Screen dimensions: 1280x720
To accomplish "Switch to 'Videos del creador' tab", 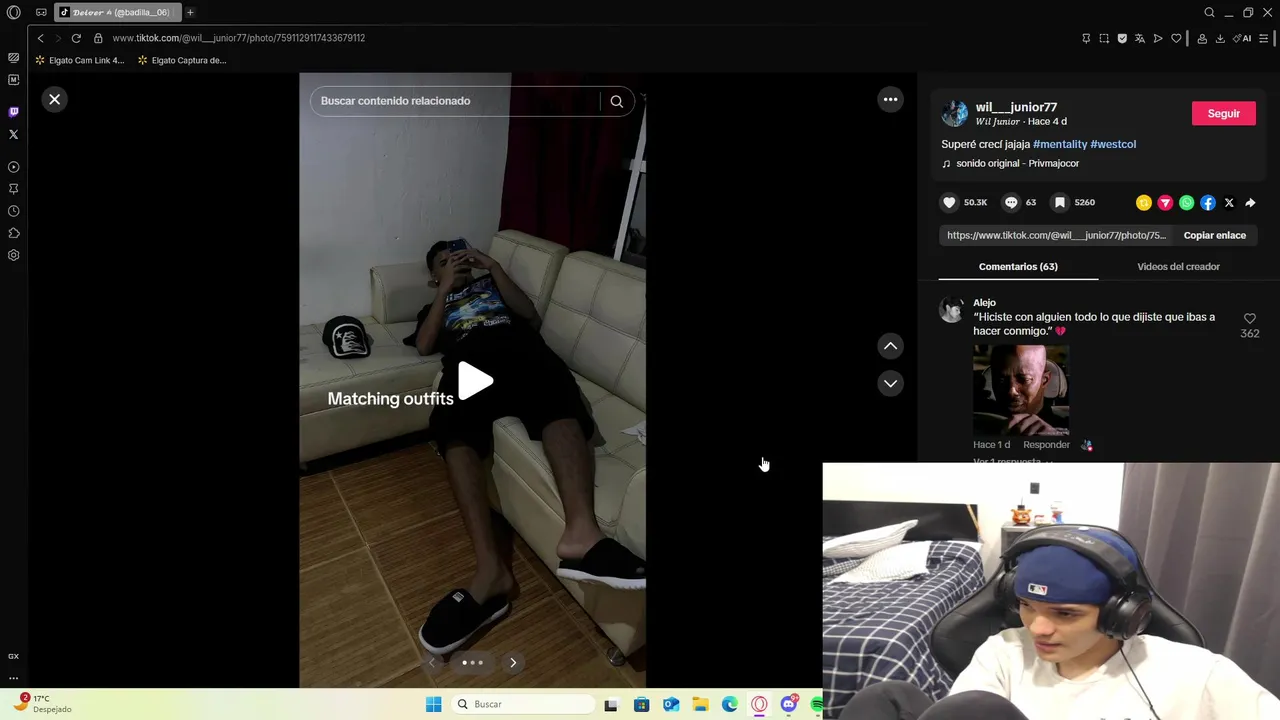I will (1178, 266).
